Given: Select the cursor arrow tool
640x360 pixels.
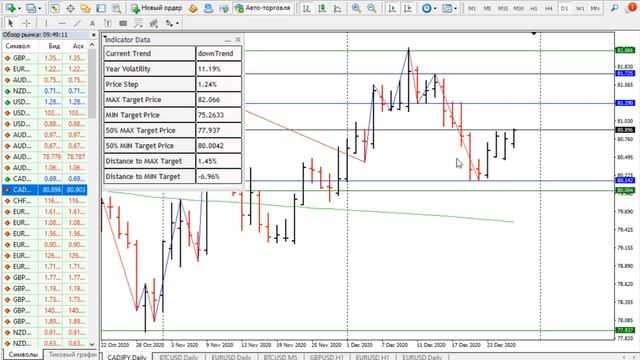Looking at the screenshot, I should pyautogui.click(x=11, y=23).
